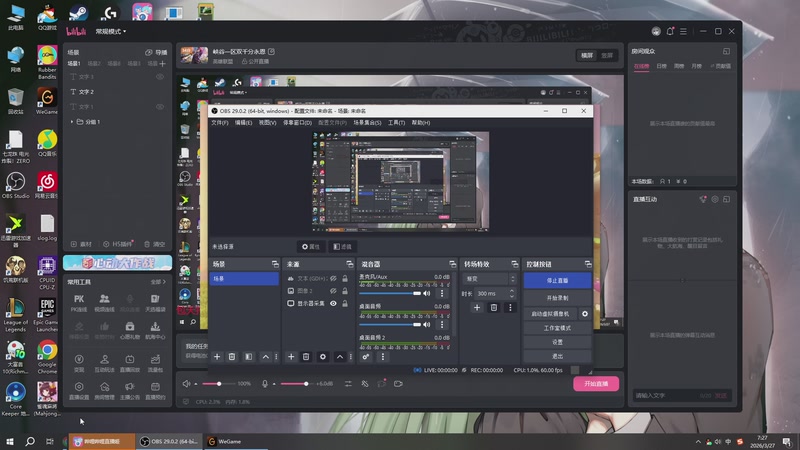Mute 麦克风/Aux speaker icon in OBS mixer

pos(427,293)
